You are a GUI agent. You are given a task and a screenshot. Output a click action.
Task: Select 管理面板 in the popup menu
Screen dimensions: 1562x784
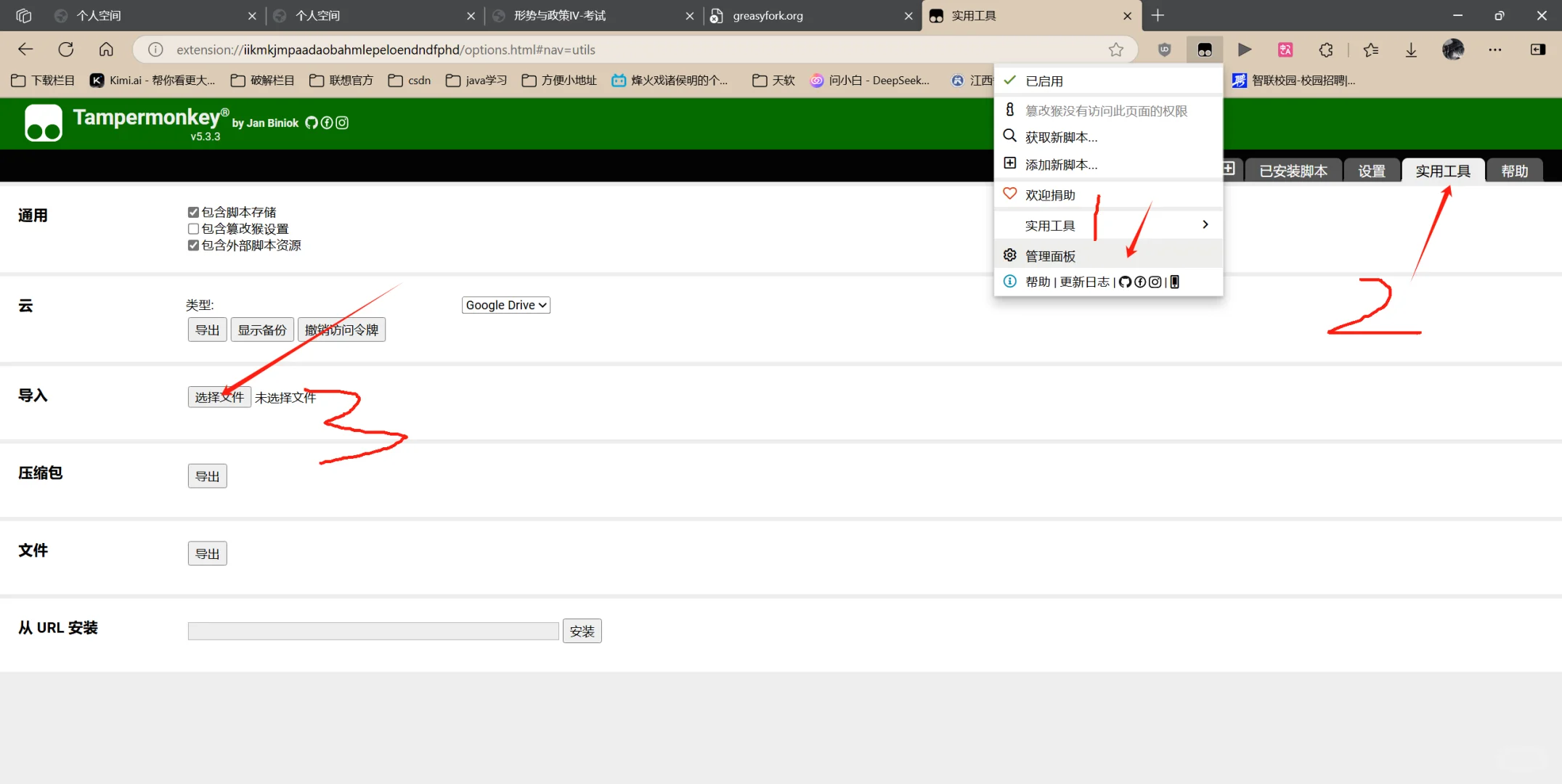(1050, 256)
